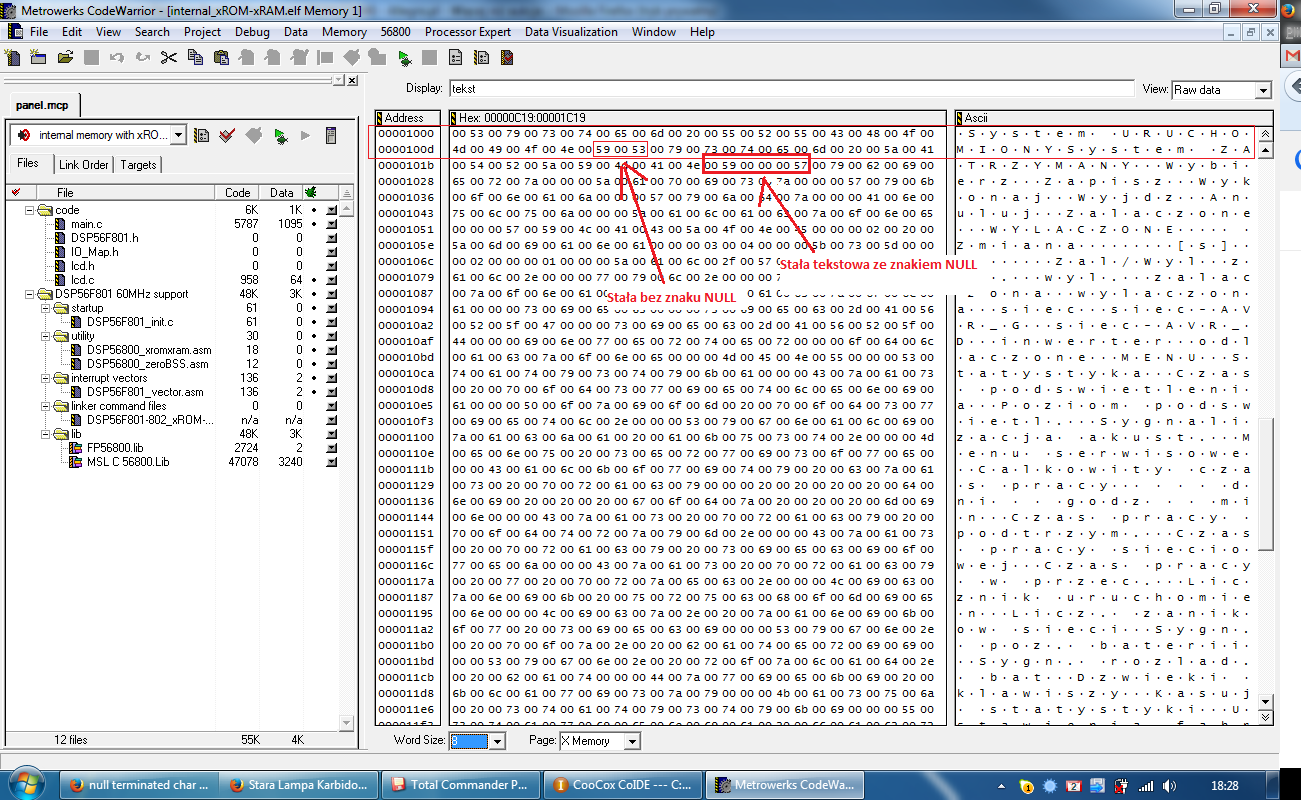Click the Cut scissors icon
The width and height of the screenshot is (1301, 800).
[168, 57]
